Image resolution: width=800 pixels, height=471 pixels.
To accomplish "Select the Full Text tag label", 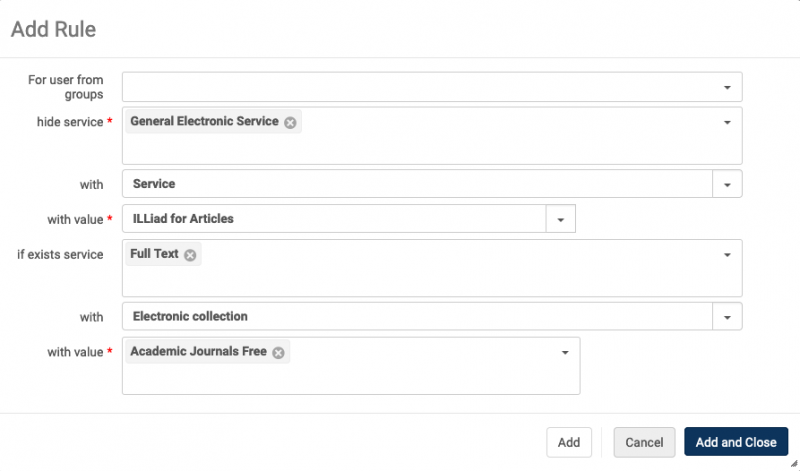I will (154, 254).
